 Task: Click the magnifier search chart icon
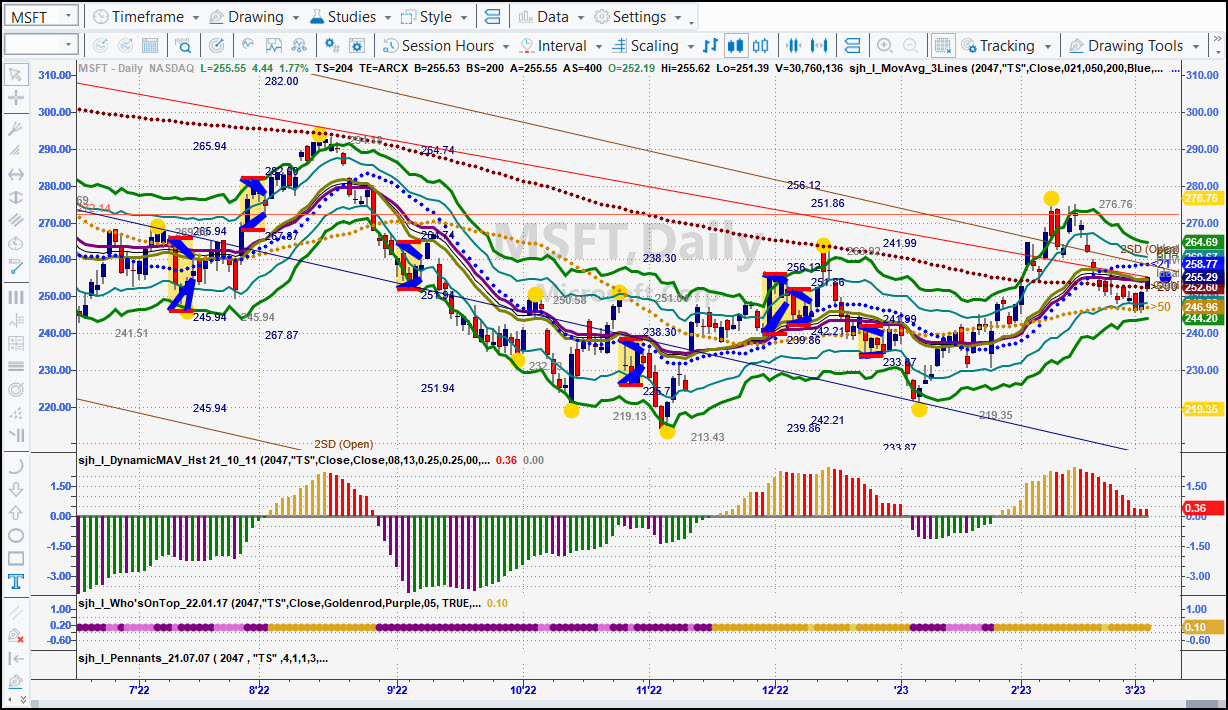click(x=184, y=45)
